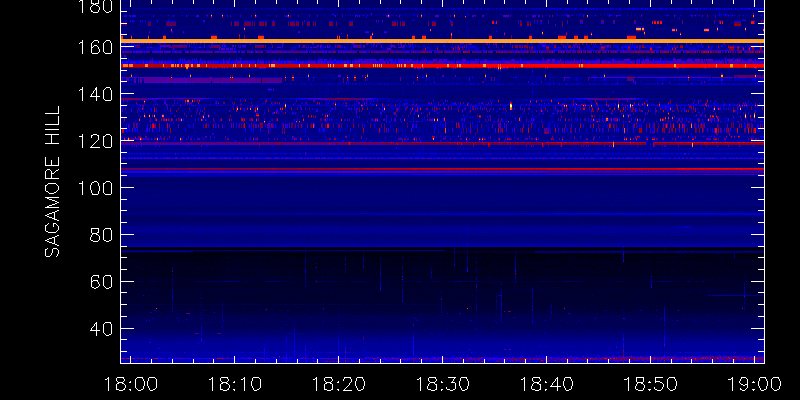Click the 18:10 time axis label
Screen dimensions: 800x400
[x=234, y=383]
